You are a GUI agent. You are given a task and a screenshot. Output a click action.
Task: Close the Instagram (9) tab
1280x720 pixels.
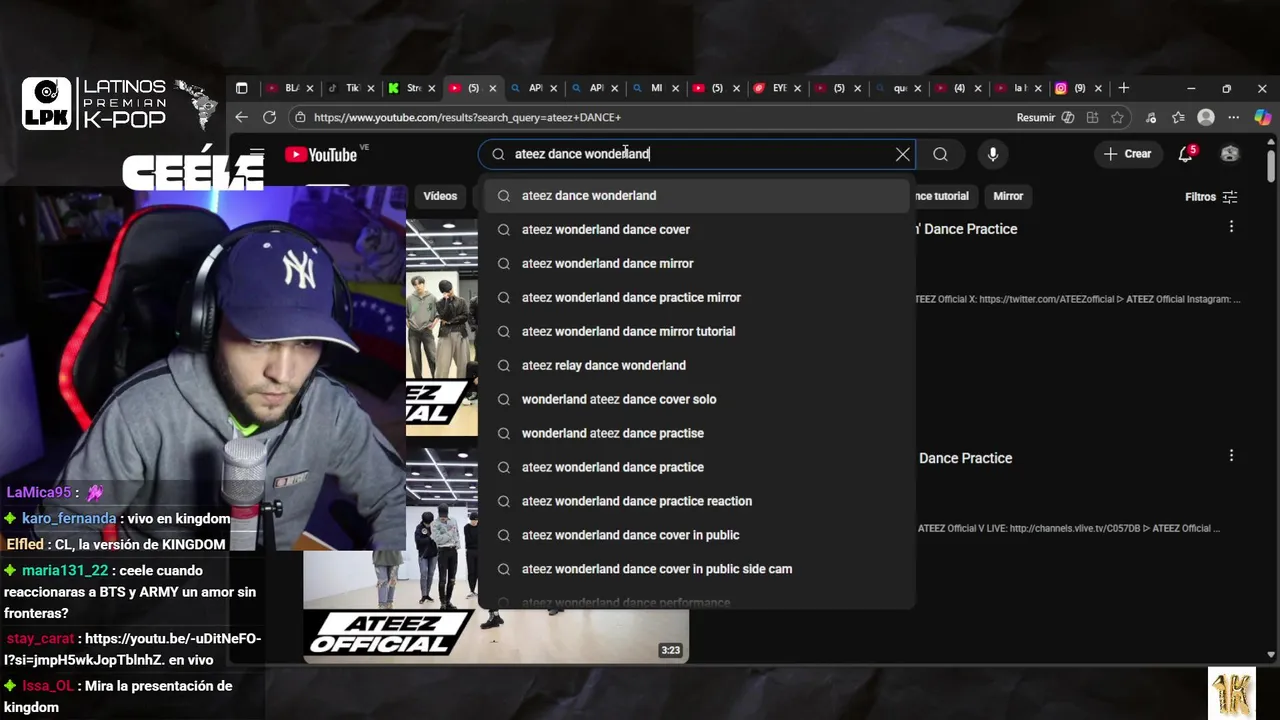1099,88
